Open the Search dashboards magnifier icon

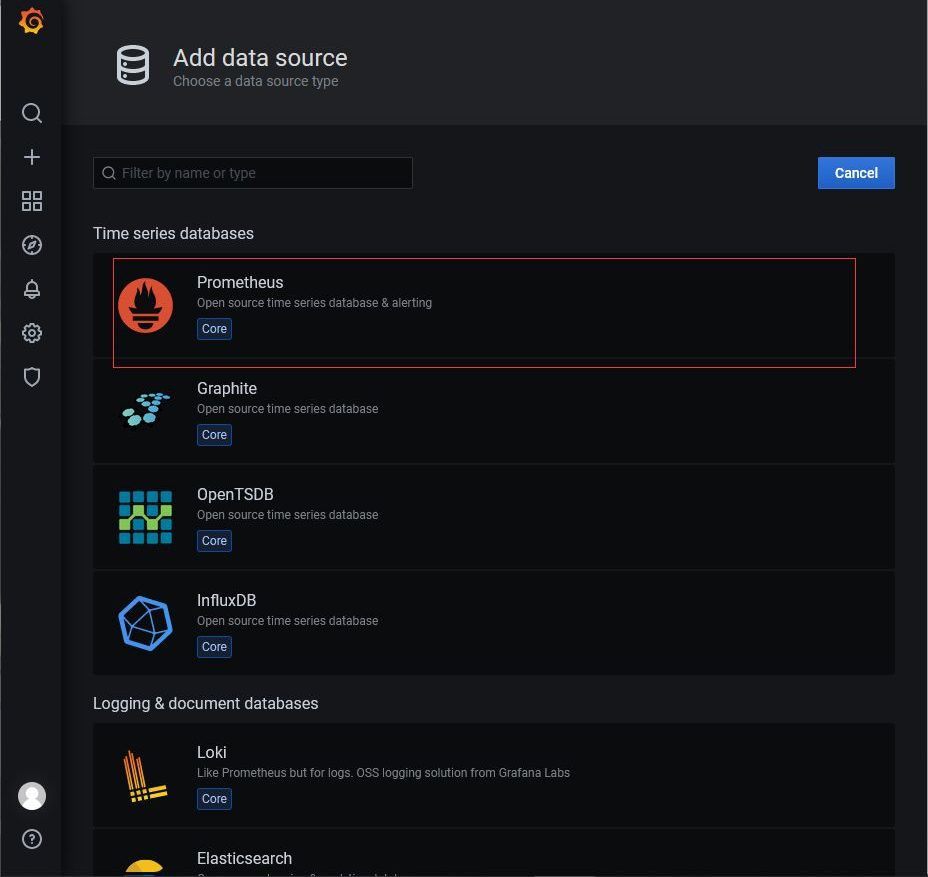(32, 112)
